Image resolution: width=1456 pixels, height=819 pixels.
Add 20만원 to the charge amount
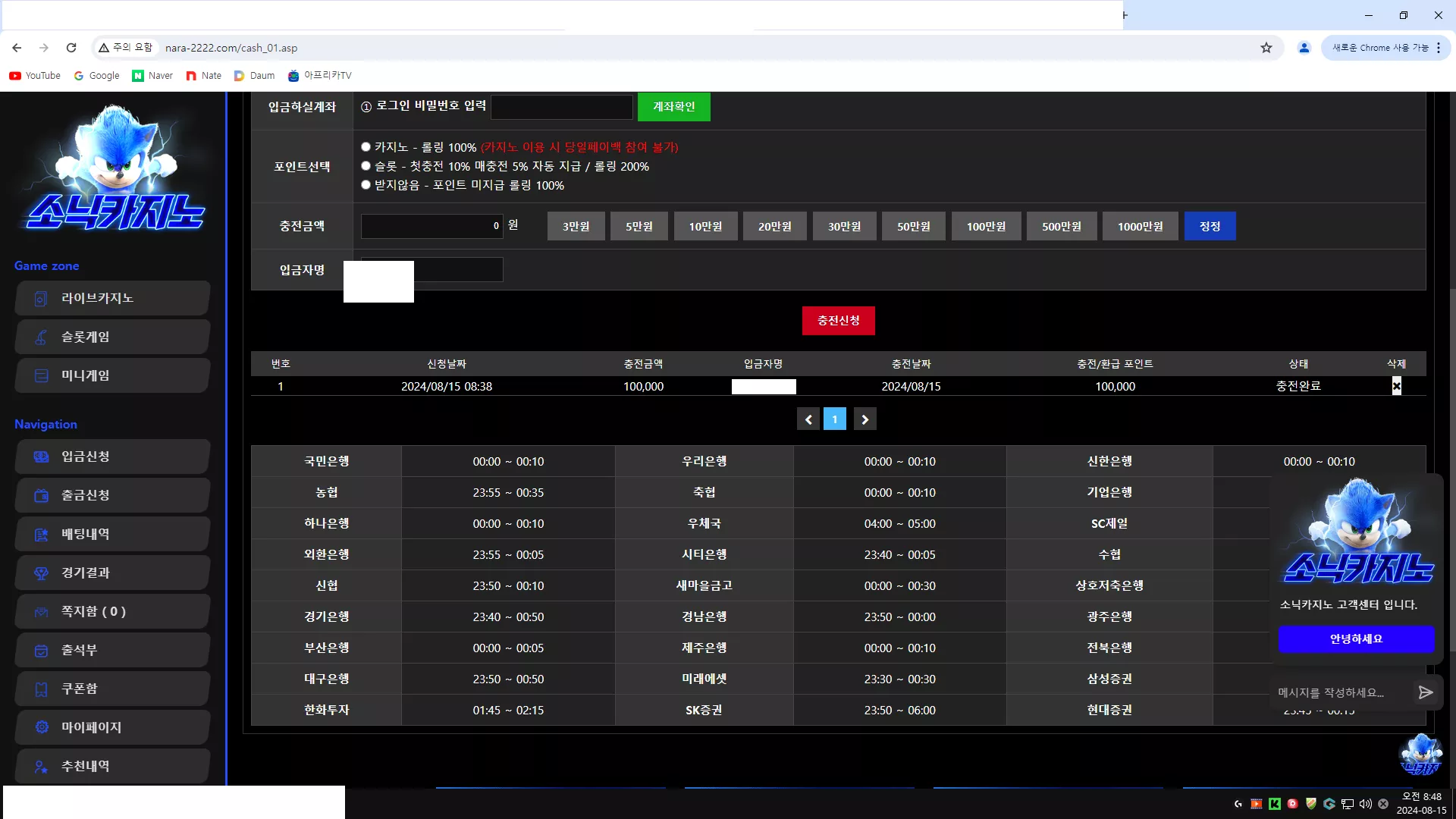775,227
